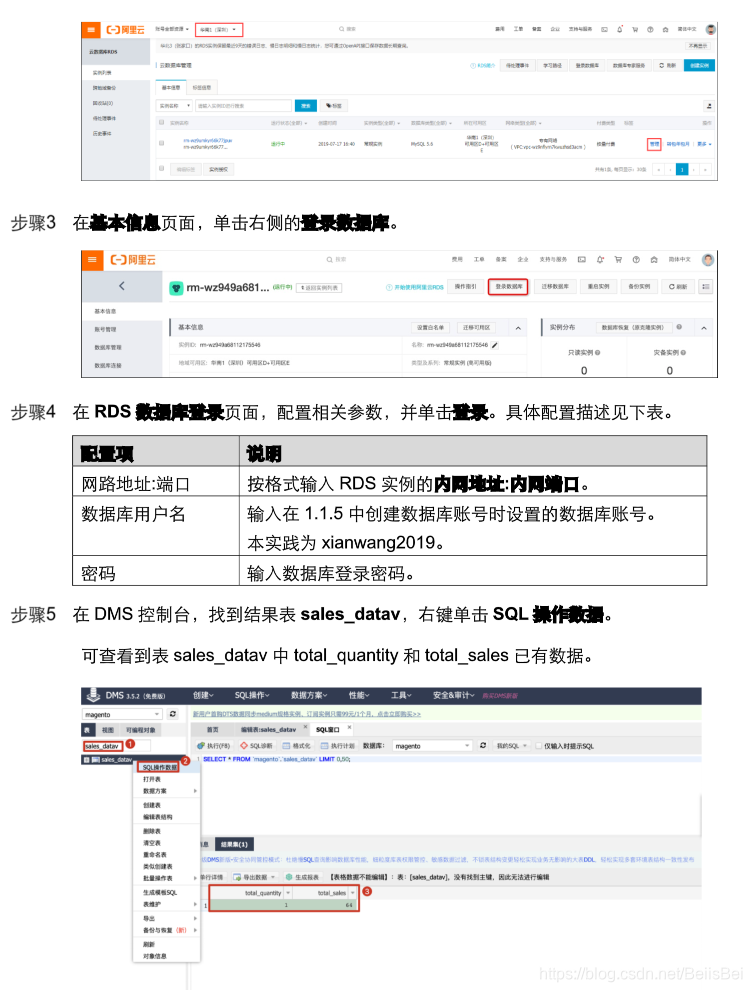Open the download icon at the right of the RDS search row

point(709,106)
